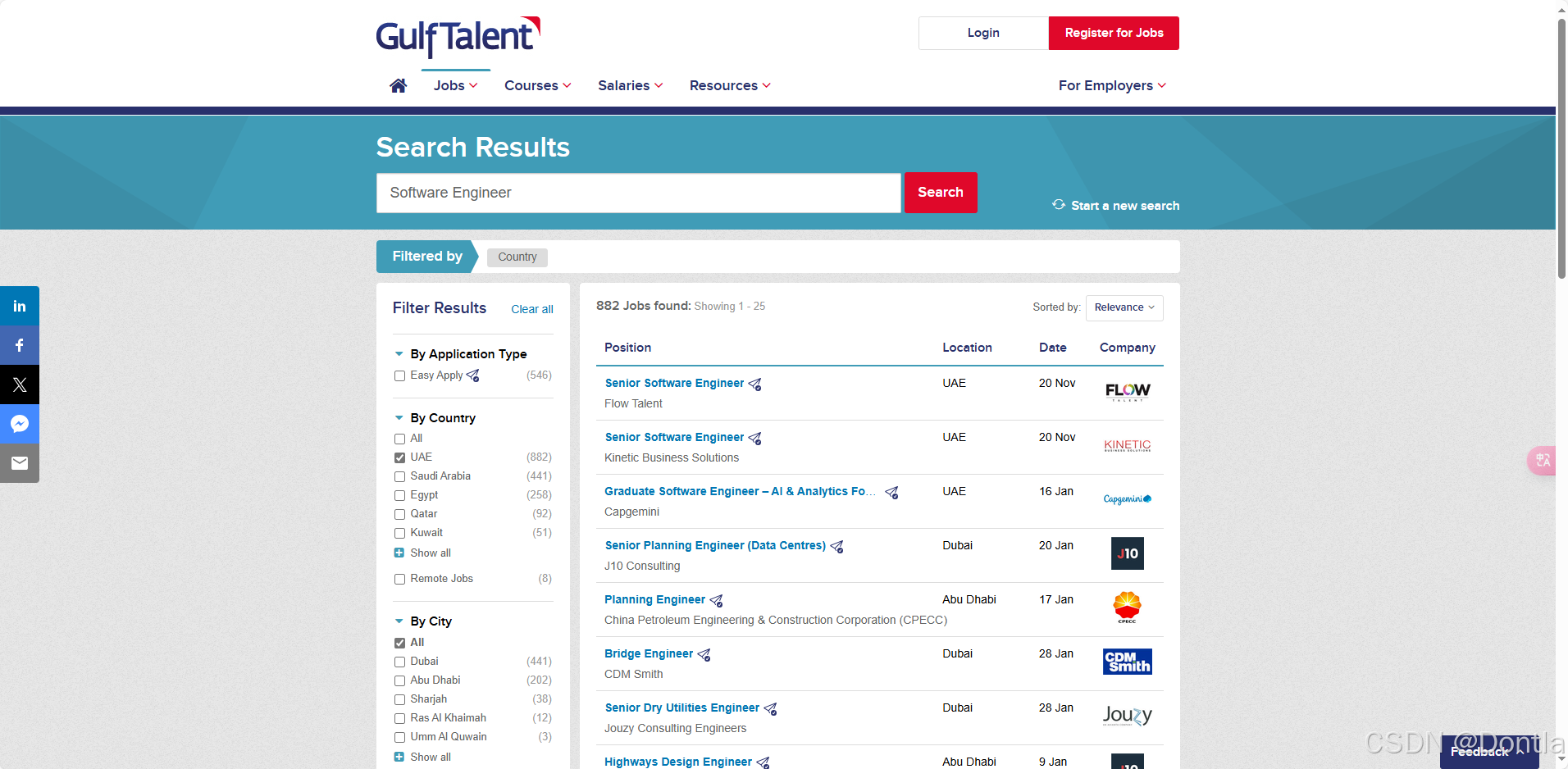Image resolution: width=1568 pixels, height=769 pixels.
Task: Click easy apply icon beside Graduate Software Engineer
Action: [x=891, y=492]
